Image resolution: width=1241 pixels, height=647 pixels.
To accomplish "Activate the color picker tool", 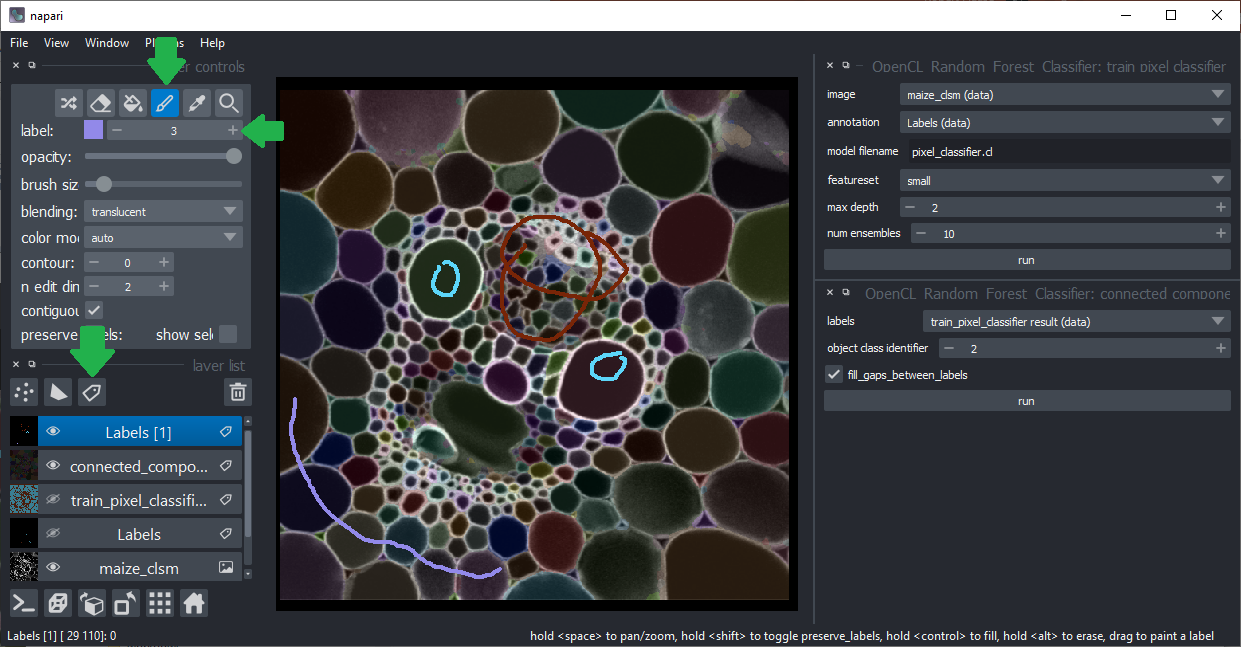I will pos(197,103).
